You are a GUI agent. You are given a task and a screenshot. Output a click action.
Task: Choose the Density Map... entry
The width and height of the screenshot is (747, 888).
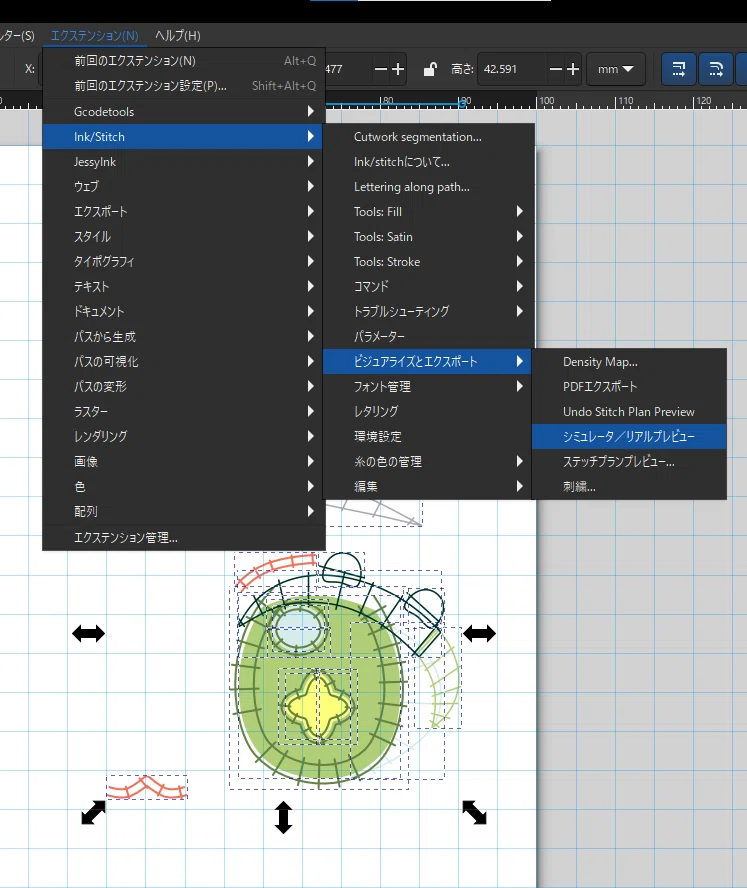pos(629,361)
